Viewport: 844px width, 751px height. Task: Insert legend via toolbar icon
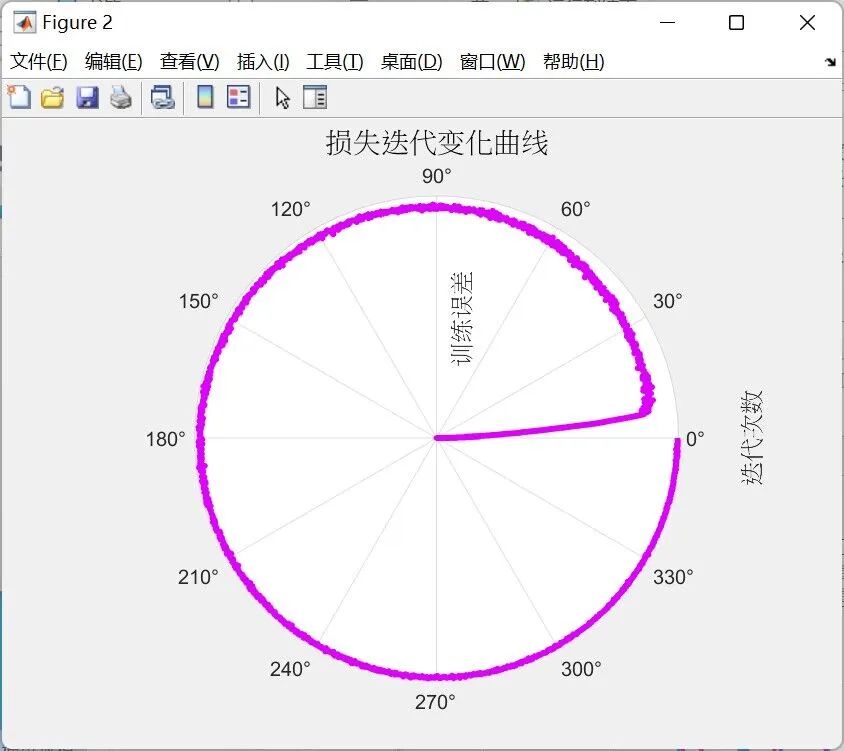pos(238,97)
